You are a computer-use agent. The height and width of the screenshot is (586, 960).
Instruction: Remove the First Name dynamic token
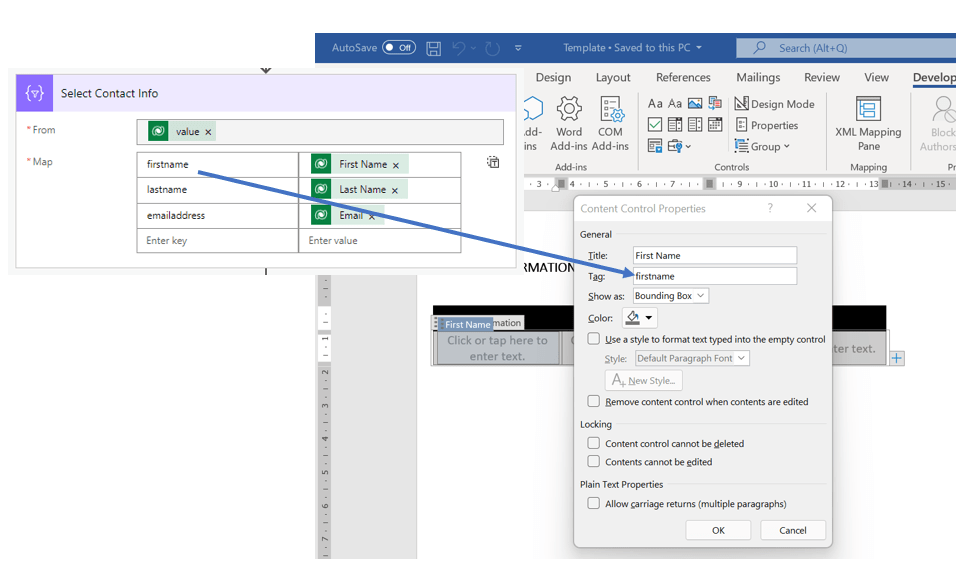tap(396, 165)
